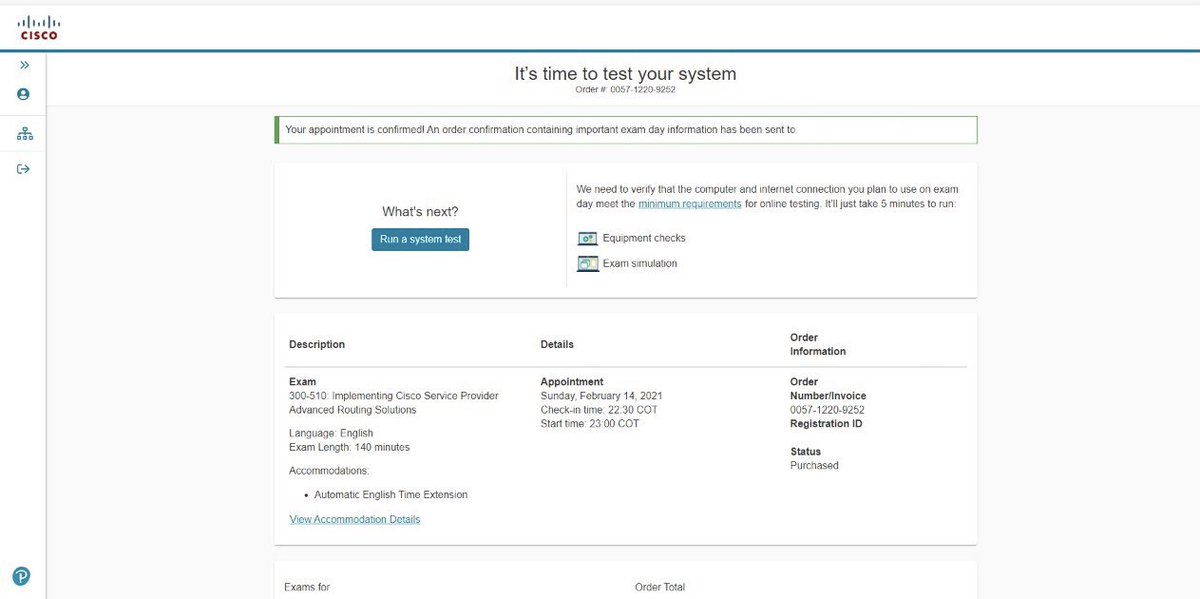Click the Equipment checks icon

pyautogui.click(x=588, y=239)
